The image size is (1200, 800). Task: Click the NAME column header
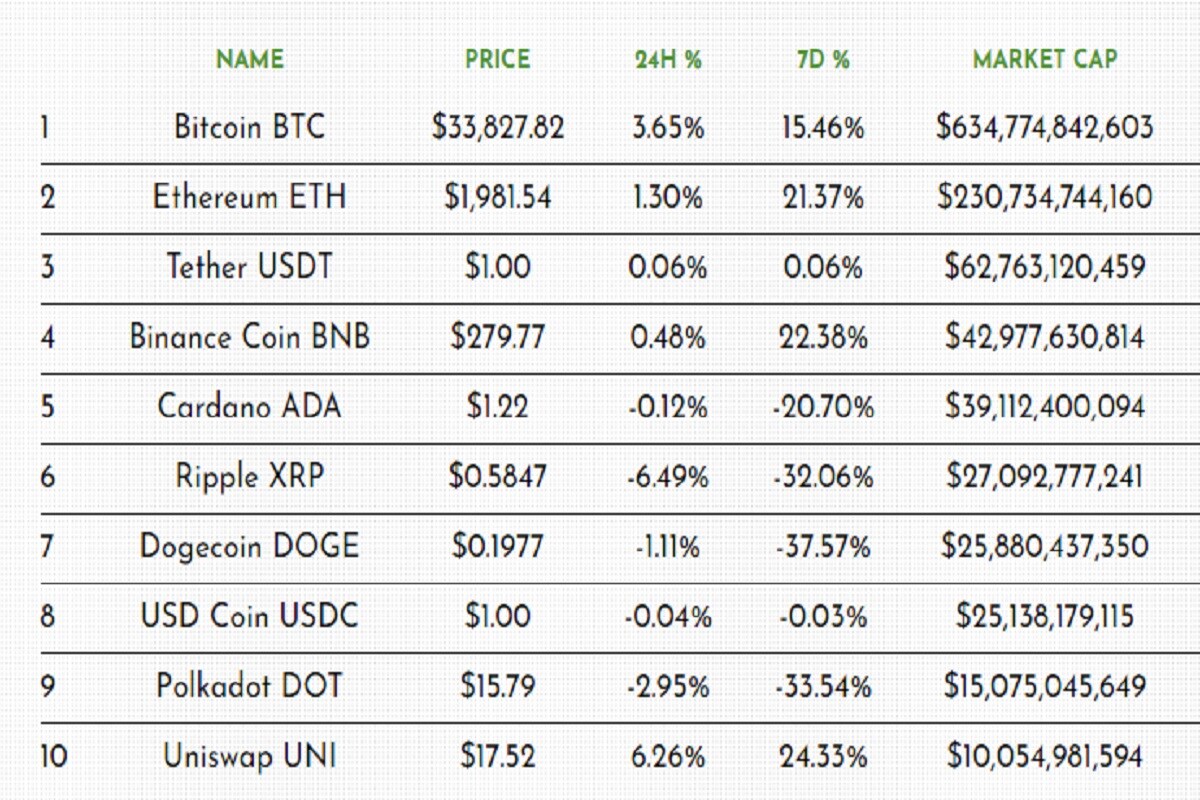click(x=250, y=59)
